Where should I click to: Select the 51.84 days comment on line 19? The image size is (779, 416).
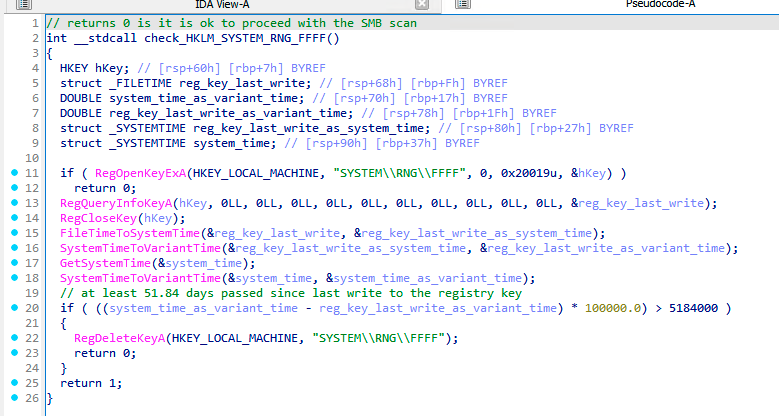[x=291, y=293]
